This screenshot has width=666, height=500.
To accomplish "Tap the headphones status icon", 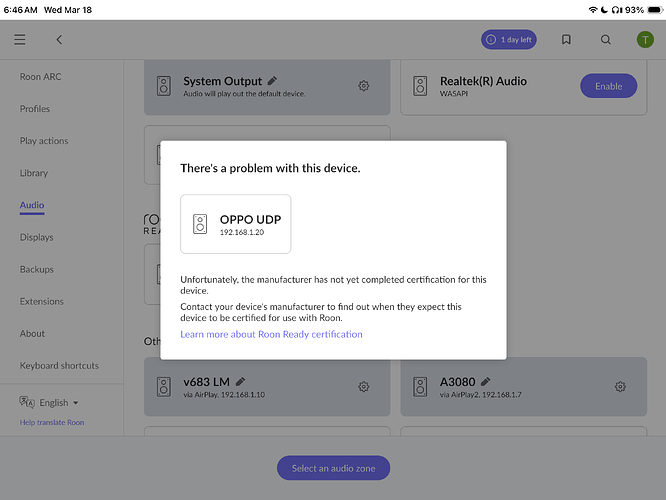I will click(617, 10).
